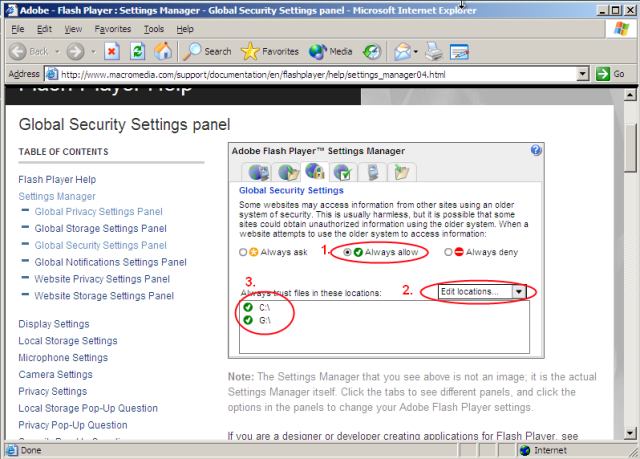Open Privacy Pop-Up Question link

pyautogui.click(x=73, y=425)
